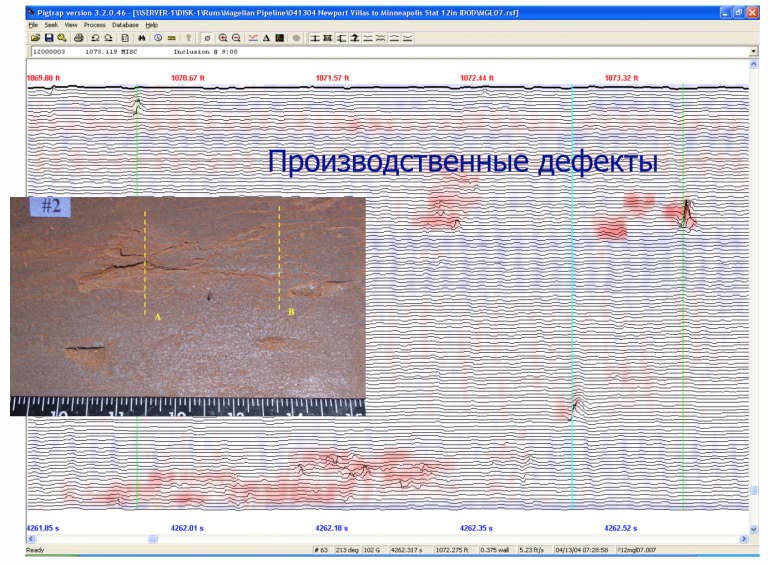Minimize the Pigtrap window
Viewport: 768px width, 565px height.
(x=725, y=13)
